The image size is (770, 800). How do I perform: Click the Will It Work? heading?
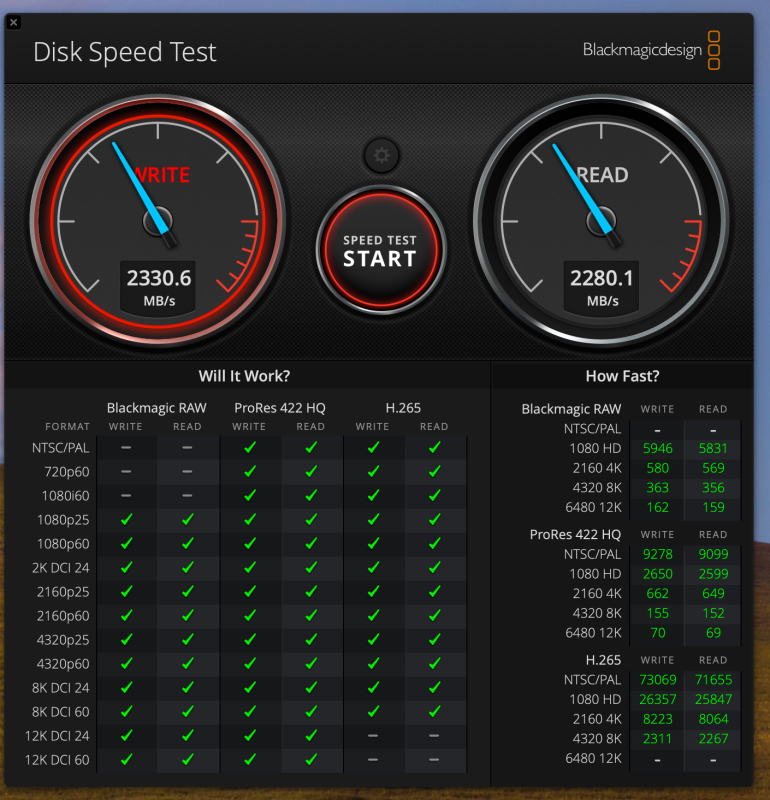click(x=244, y=376)
